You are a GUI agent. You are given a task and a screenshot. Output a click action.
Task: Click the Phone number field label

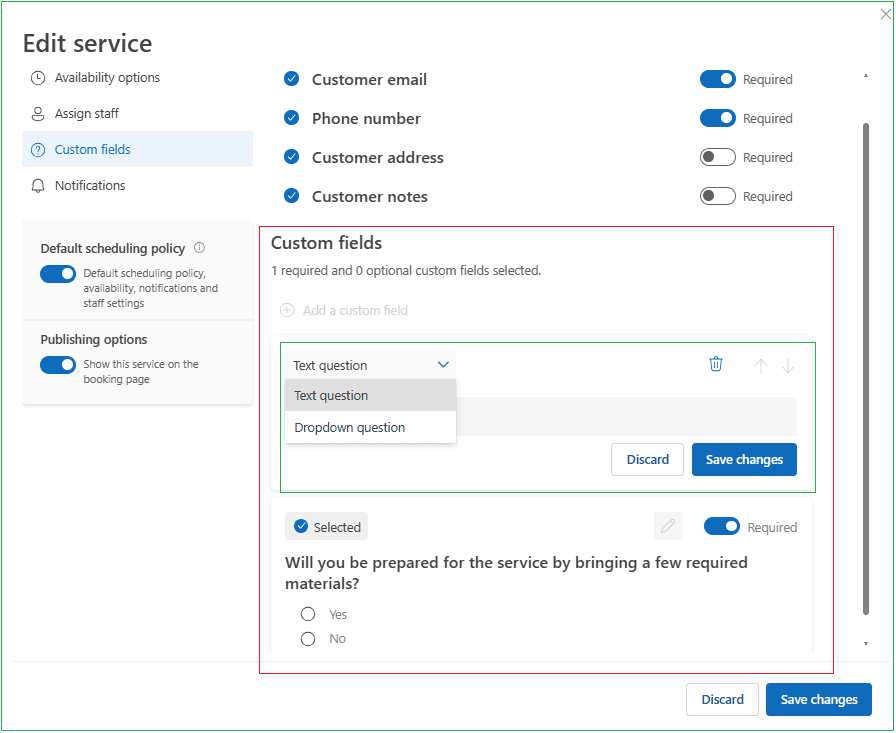[366, 118]
